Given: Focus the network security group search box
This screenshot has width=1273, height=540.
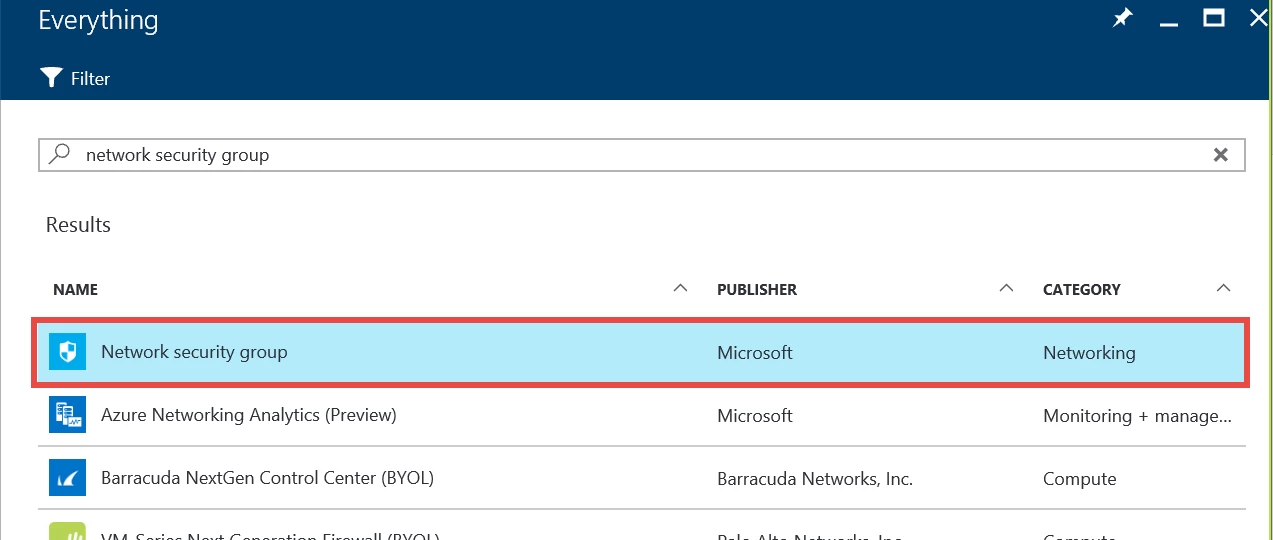Looking at the screenshot, I should click(x=641, y=155).
